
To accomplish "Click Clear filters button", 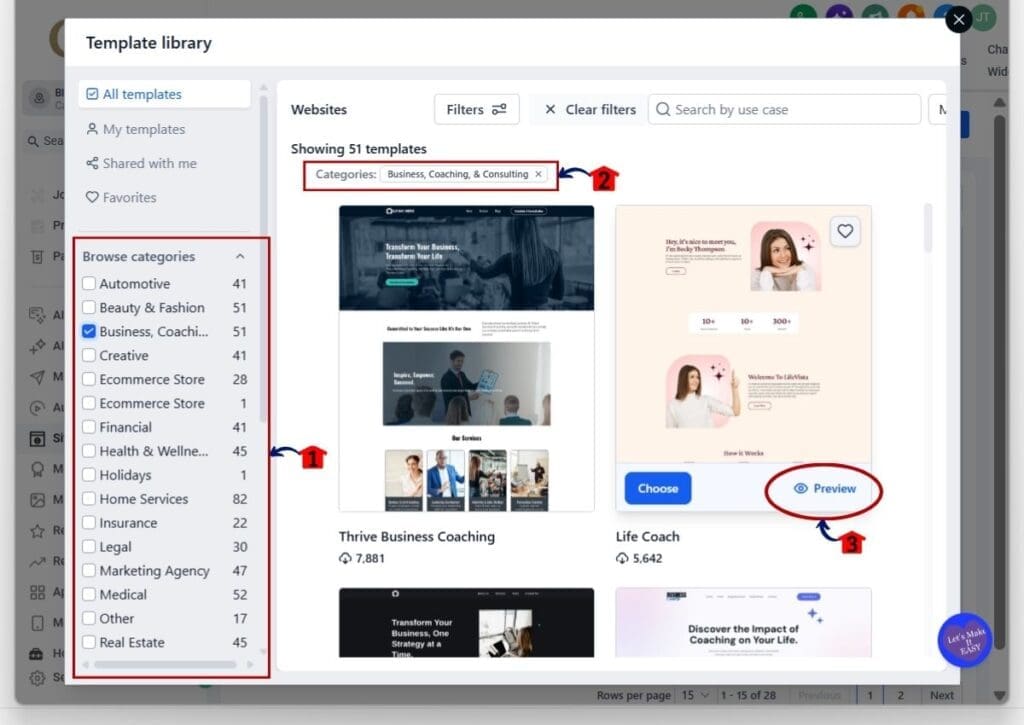I will [590, 109].
